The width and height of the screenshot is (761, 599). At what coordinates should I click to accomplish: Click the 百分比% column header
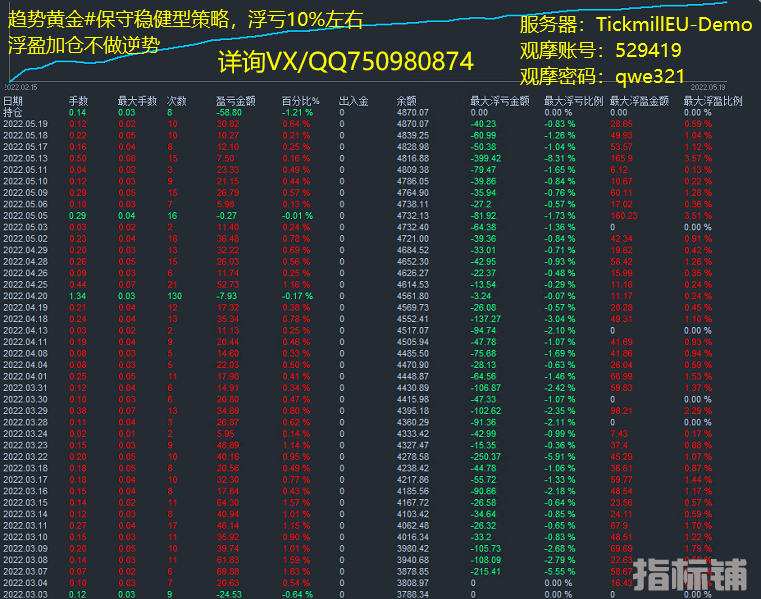300,101
